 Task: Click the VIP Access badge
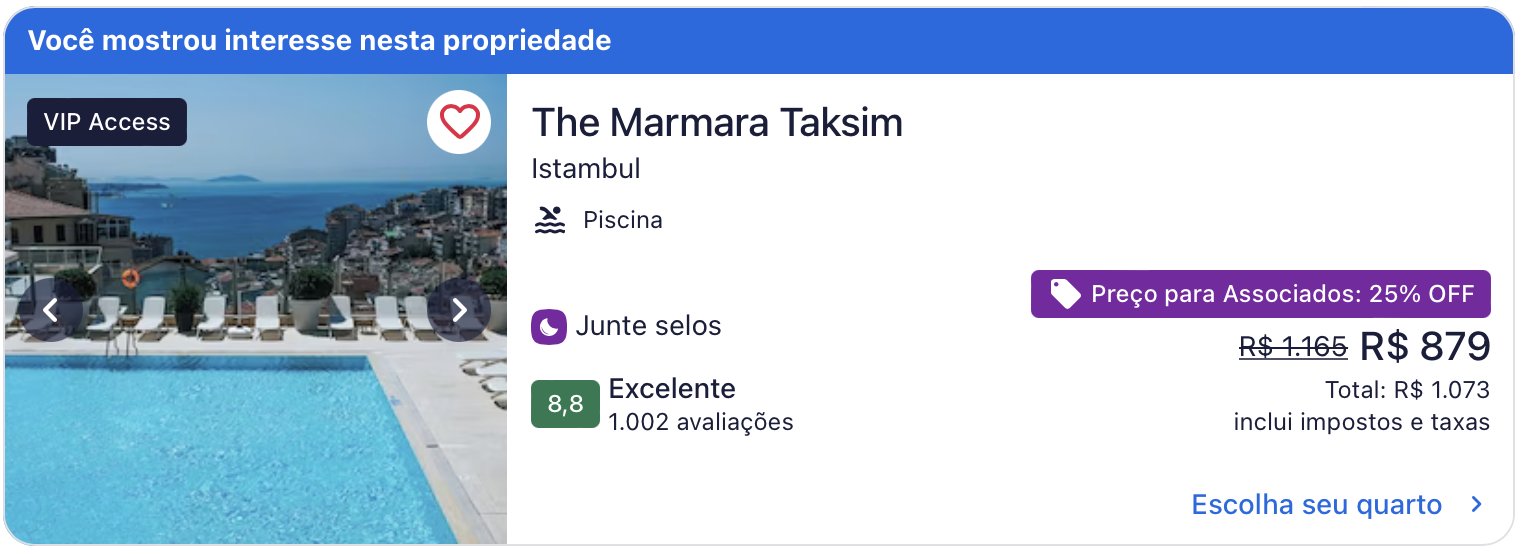pos(107,122)
